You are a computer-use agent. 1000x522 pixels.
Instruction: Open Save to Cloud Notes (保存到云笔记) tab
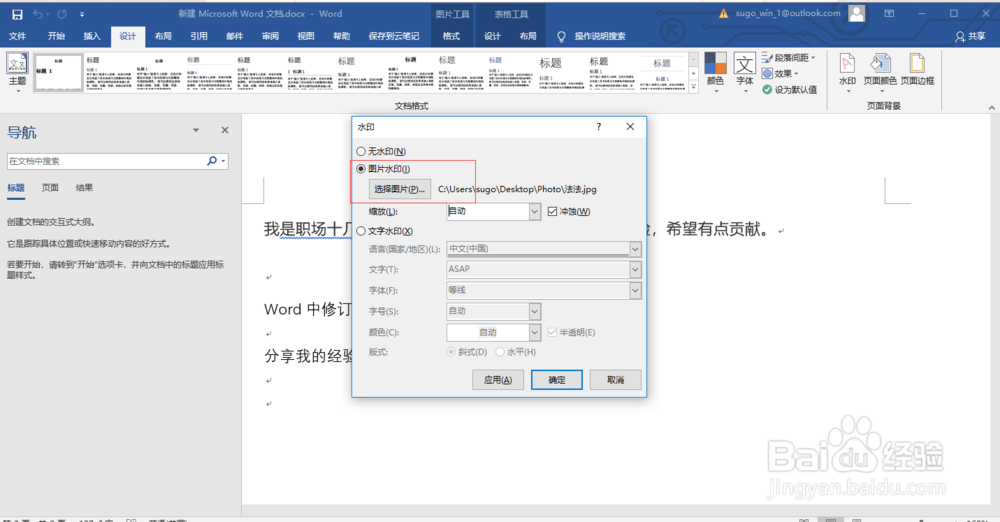pyautogui.click(x=394, y=36)
